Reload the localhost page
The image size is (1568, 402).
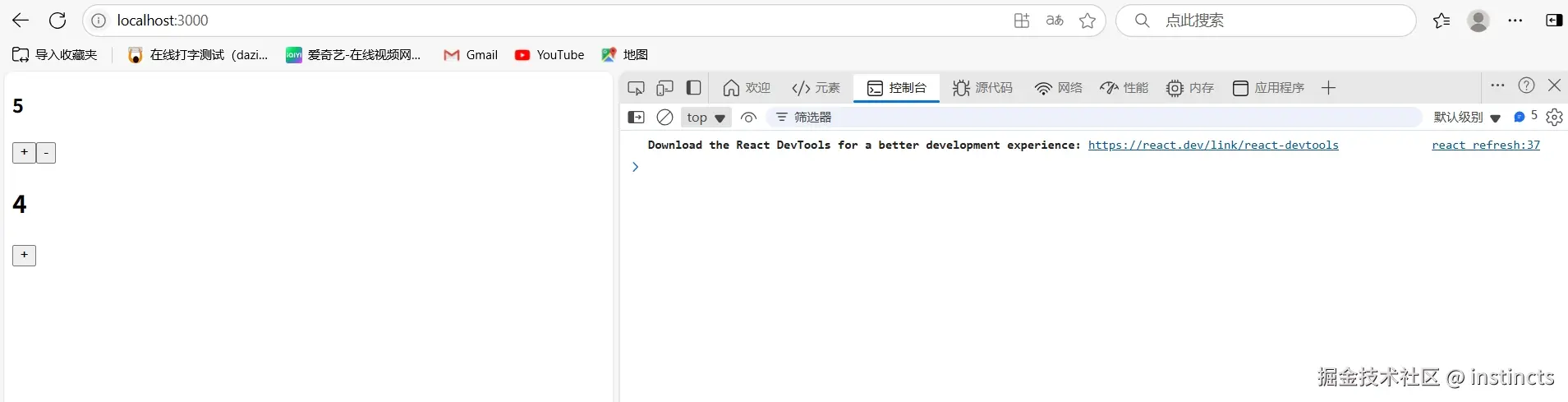[x=57, y=21]
